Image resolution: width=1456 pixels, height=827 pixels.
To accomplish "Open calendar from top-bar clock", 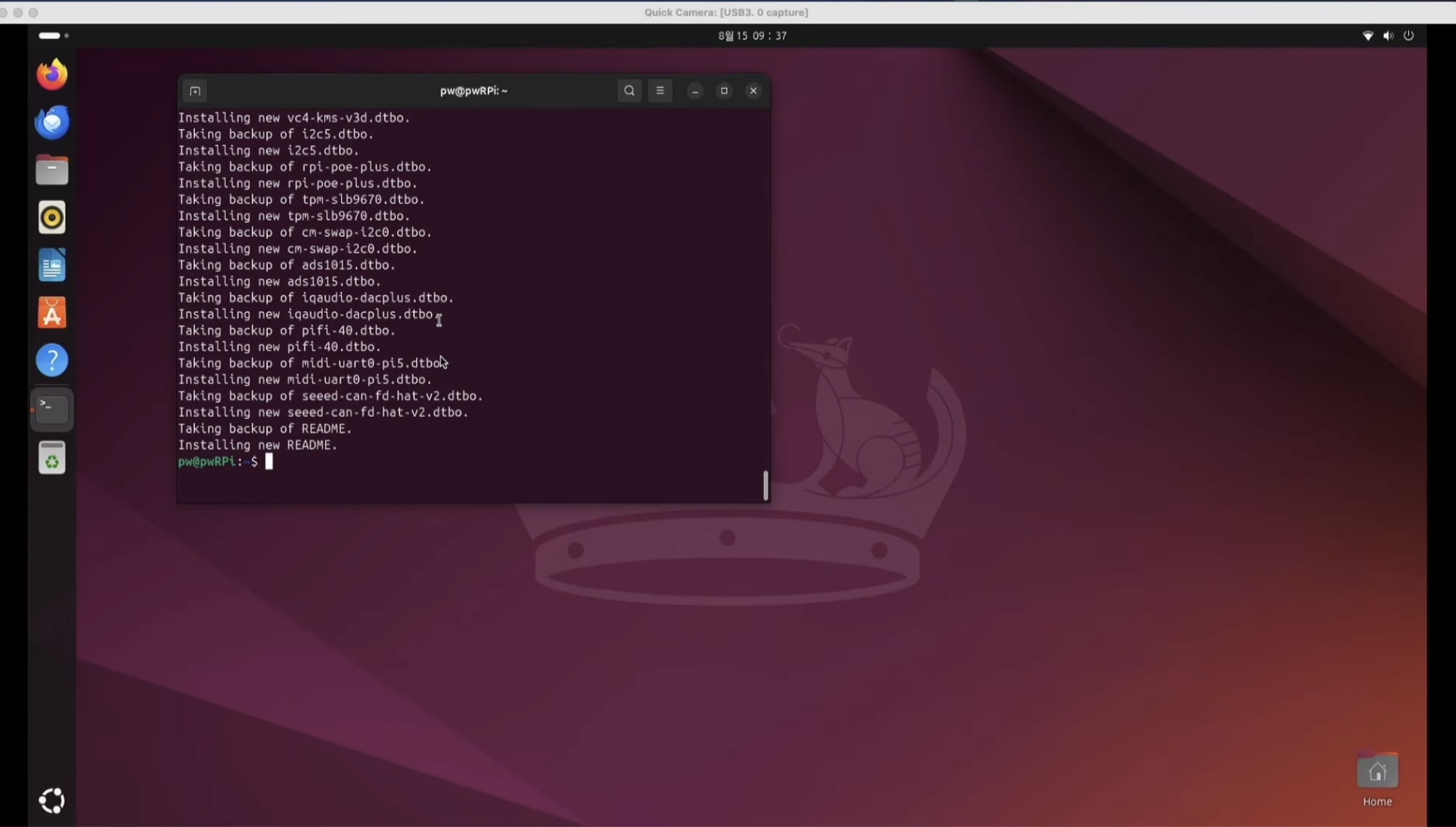I will (752, 35).
